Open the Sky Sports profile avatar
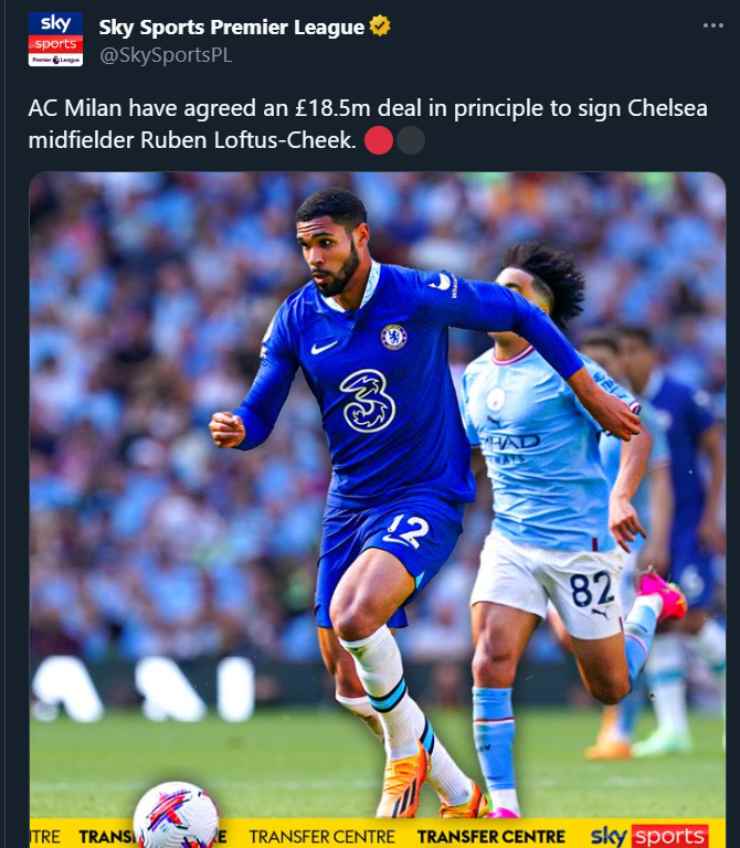 (55, 39)
